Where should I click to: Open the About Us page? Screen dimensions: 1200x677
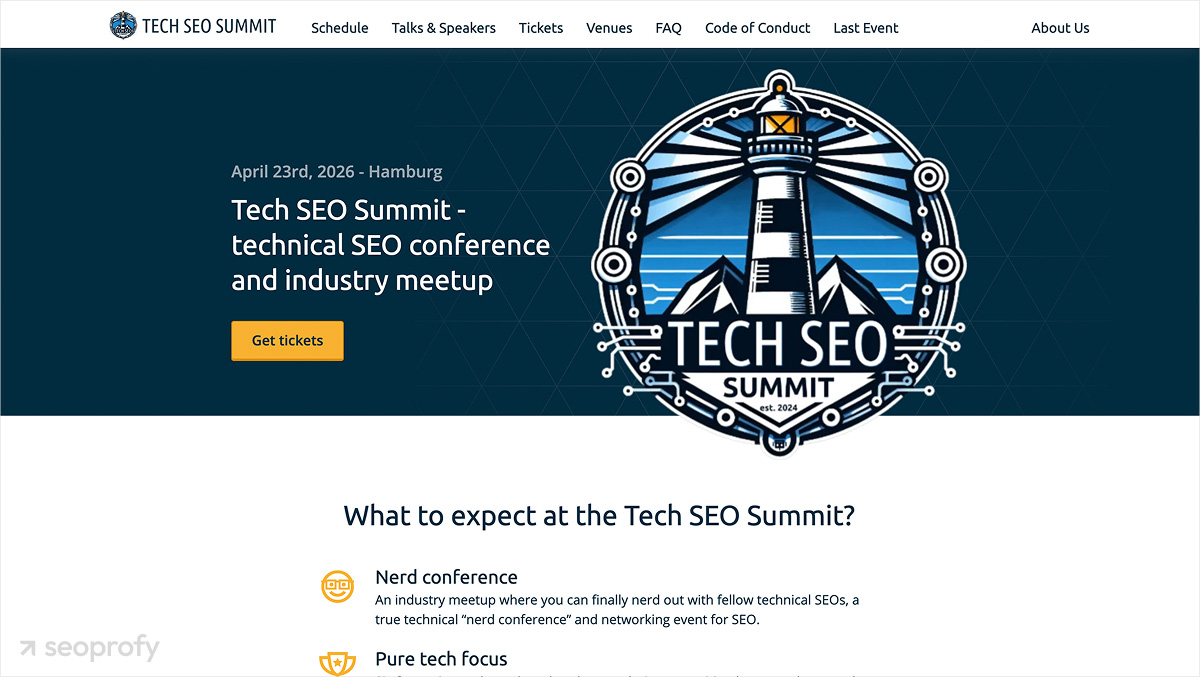click(x=1060, y=28)
